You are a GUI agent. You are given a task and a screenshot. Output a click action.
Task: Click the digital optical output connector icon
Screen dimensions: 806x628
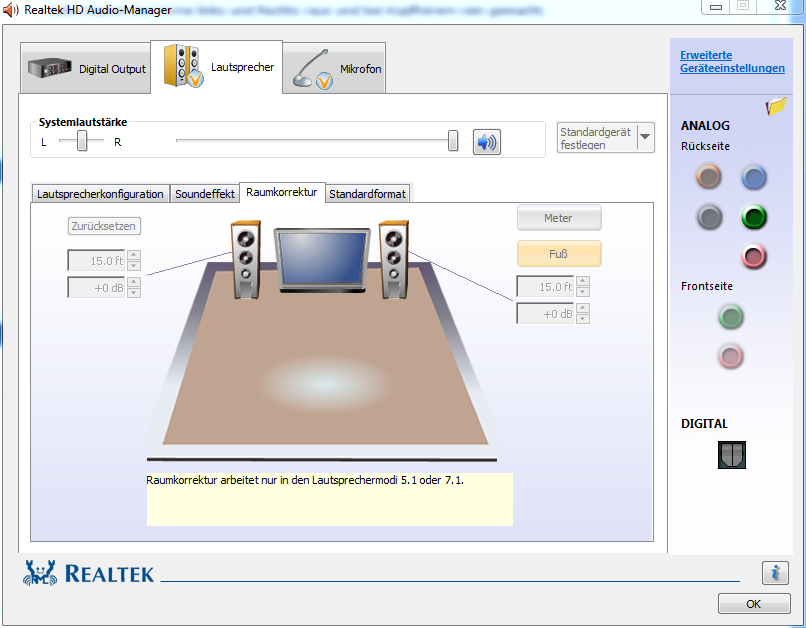click(731, 455)
